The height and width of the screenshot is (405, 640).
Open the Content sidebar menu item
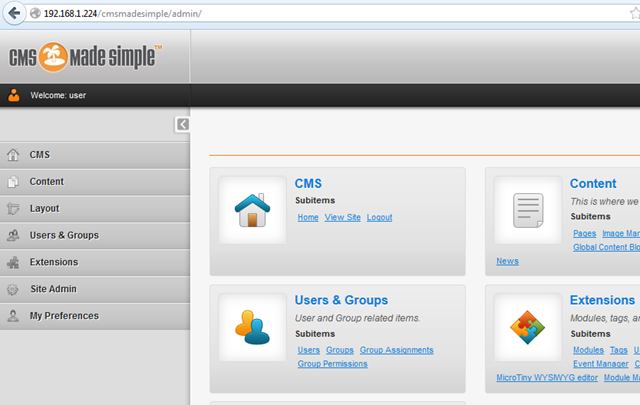tap(95, 182)
